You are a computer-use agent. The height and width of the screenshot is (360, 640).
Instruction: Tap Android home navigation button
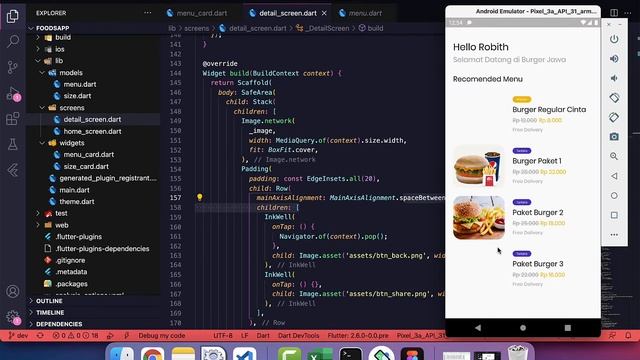(x=523, y=328)
